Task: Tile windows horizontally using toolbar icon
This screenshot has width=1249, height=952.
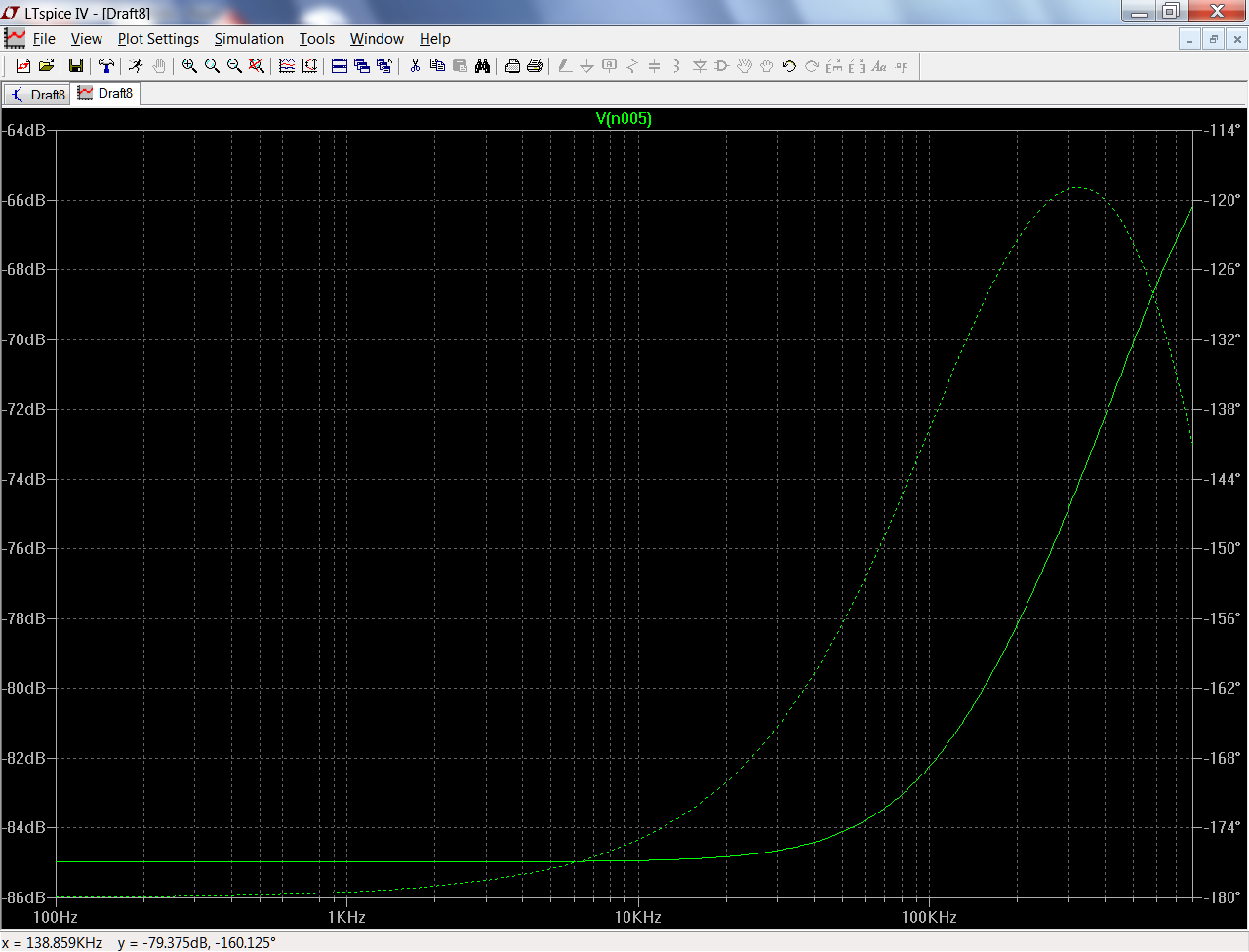Action: point(340,65)
